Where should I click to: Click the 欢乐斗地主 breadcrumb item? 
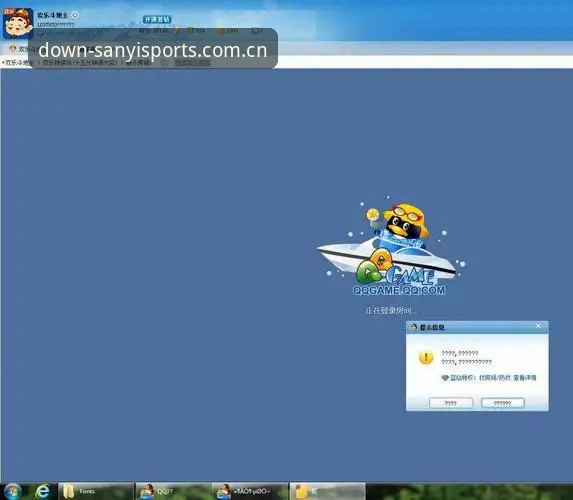17,62
